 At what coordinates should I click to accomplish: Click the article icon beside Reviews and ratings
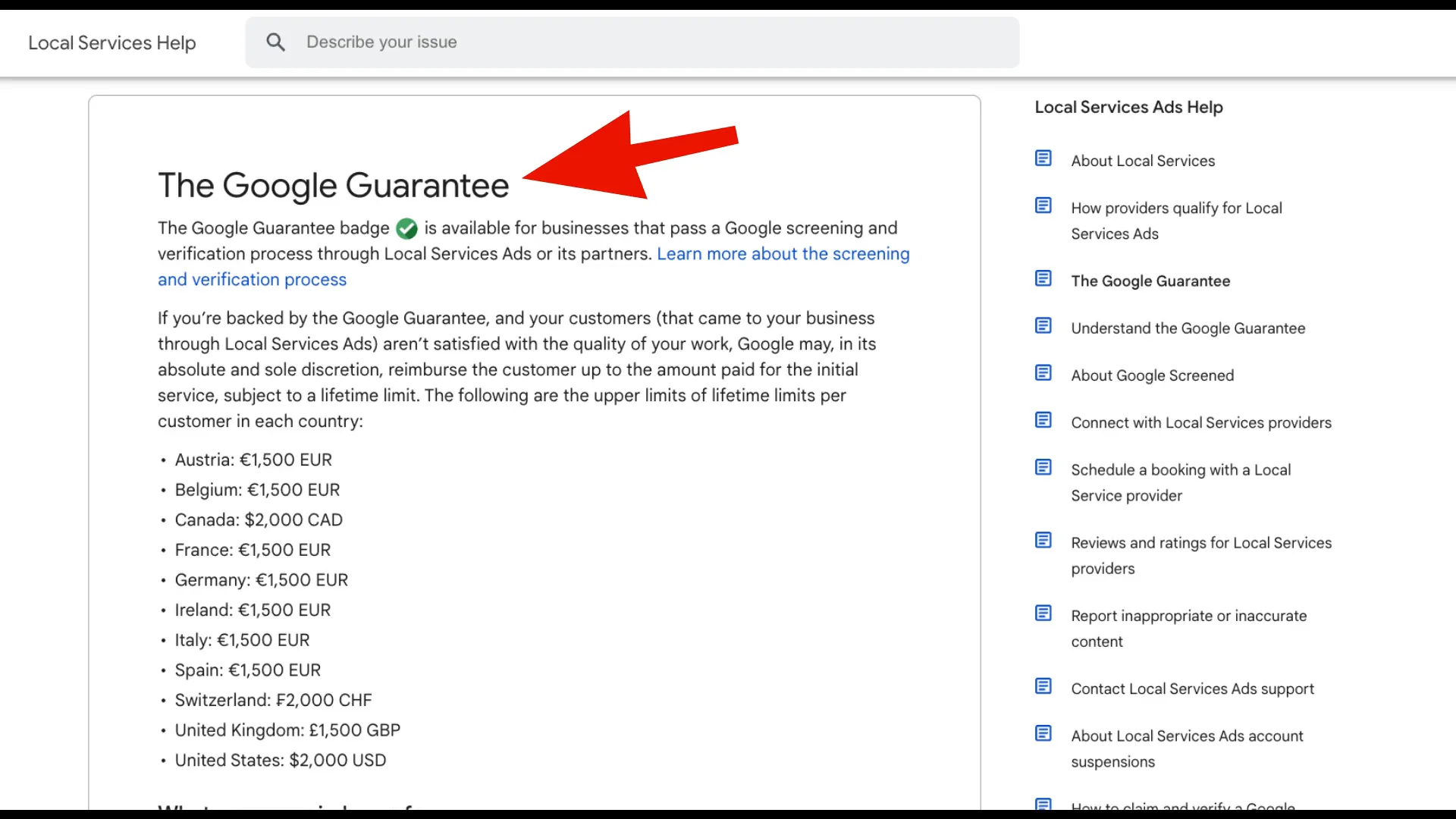tap(1043, 540)
